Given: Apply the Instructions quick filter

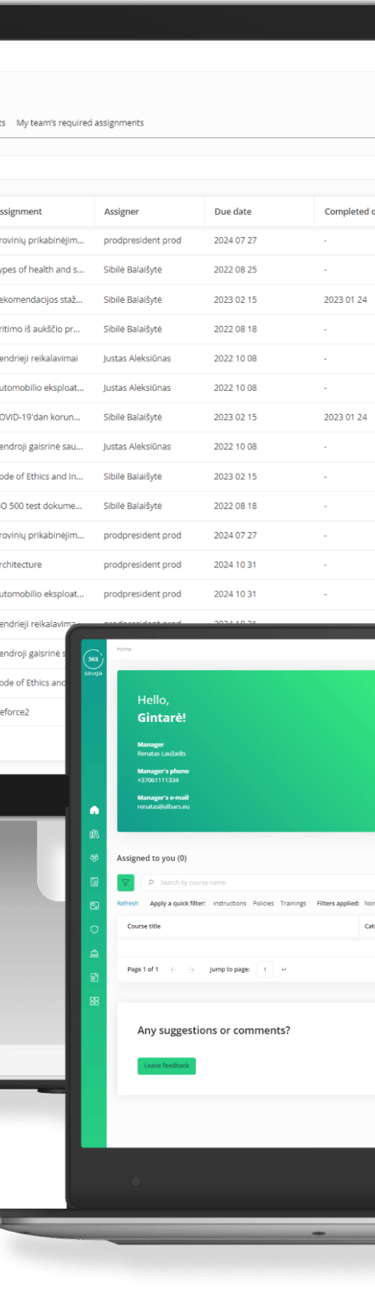Looking at the screenshot, I should tap(230, 903).
